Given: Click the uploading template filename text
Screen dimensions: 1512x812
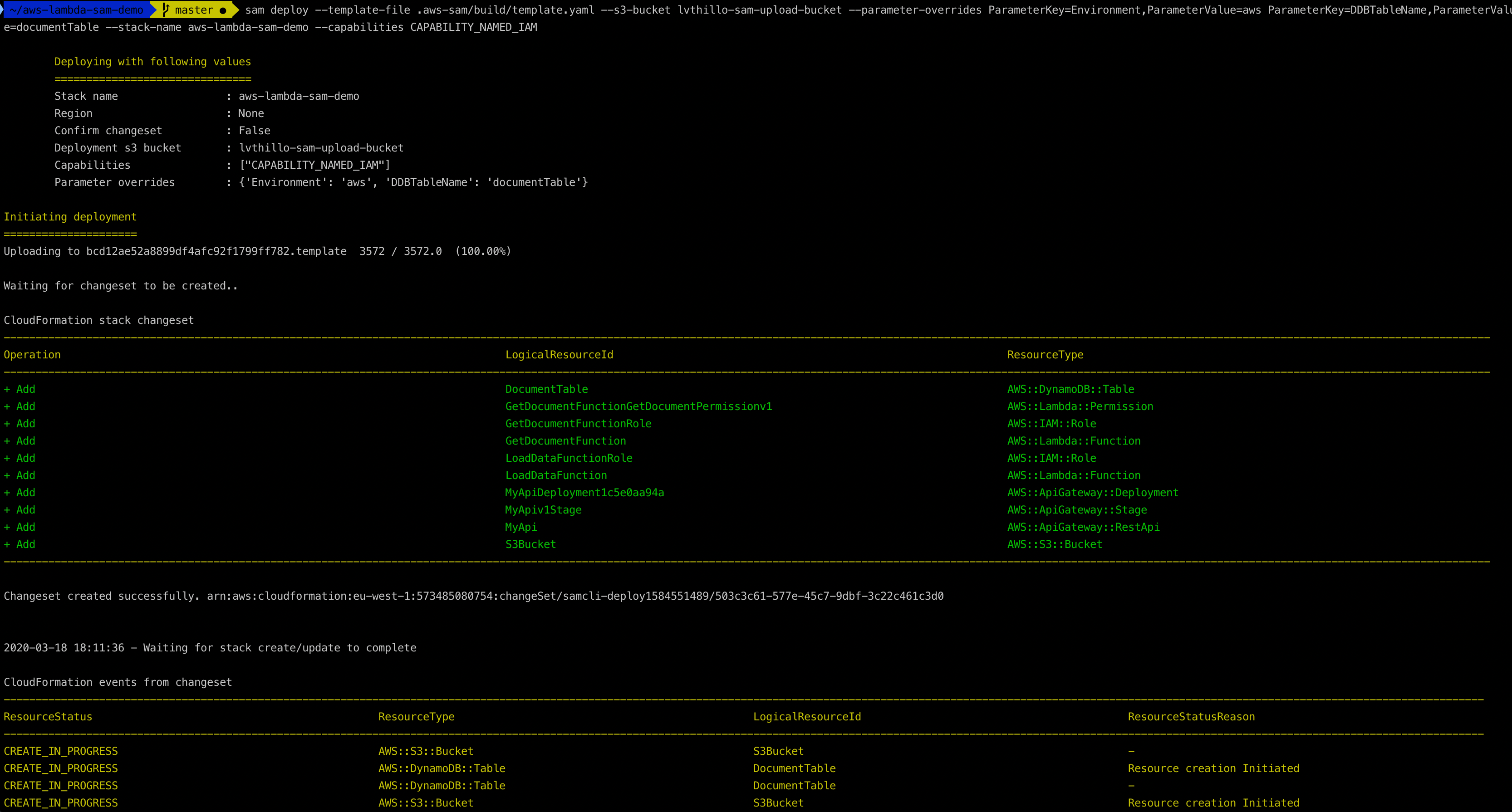Looking at the screenshot, I should (216, 252).
